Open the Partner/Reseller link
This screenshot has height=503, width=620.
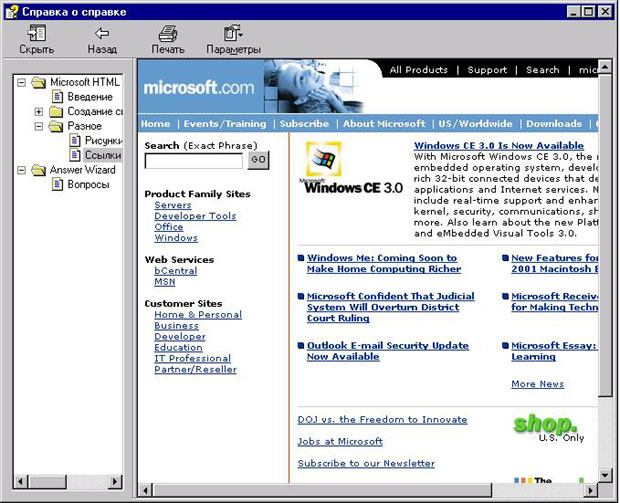coord(195,370)
